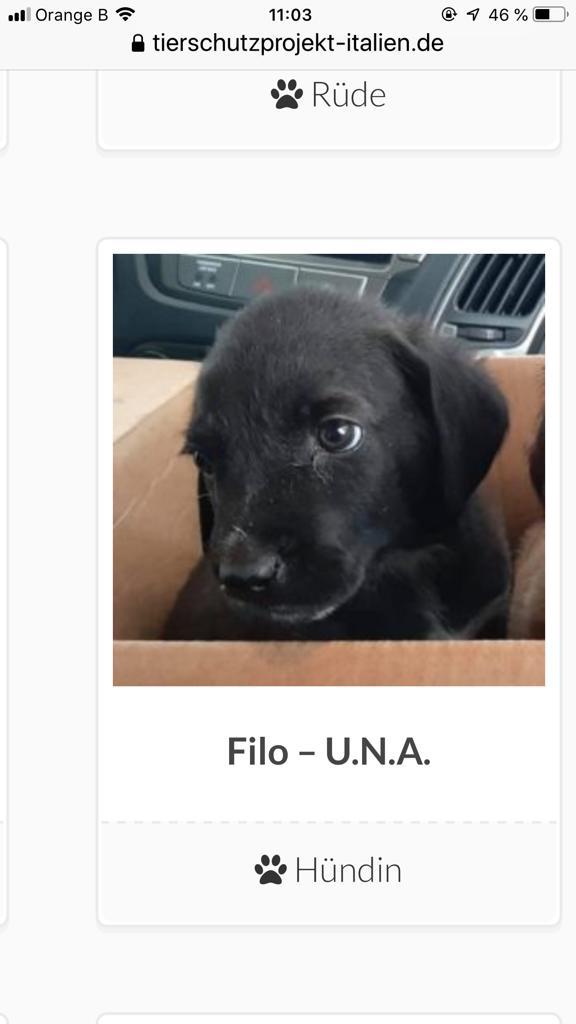Tap the cellular signal bars icon

click(x=19, y=14)
